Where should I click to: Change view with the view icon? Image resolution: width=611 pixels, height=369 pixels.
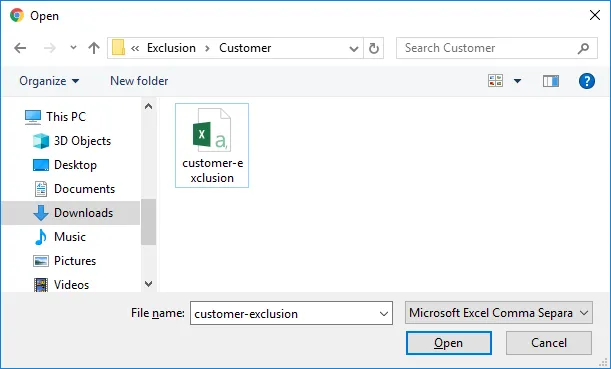(495, 81)
